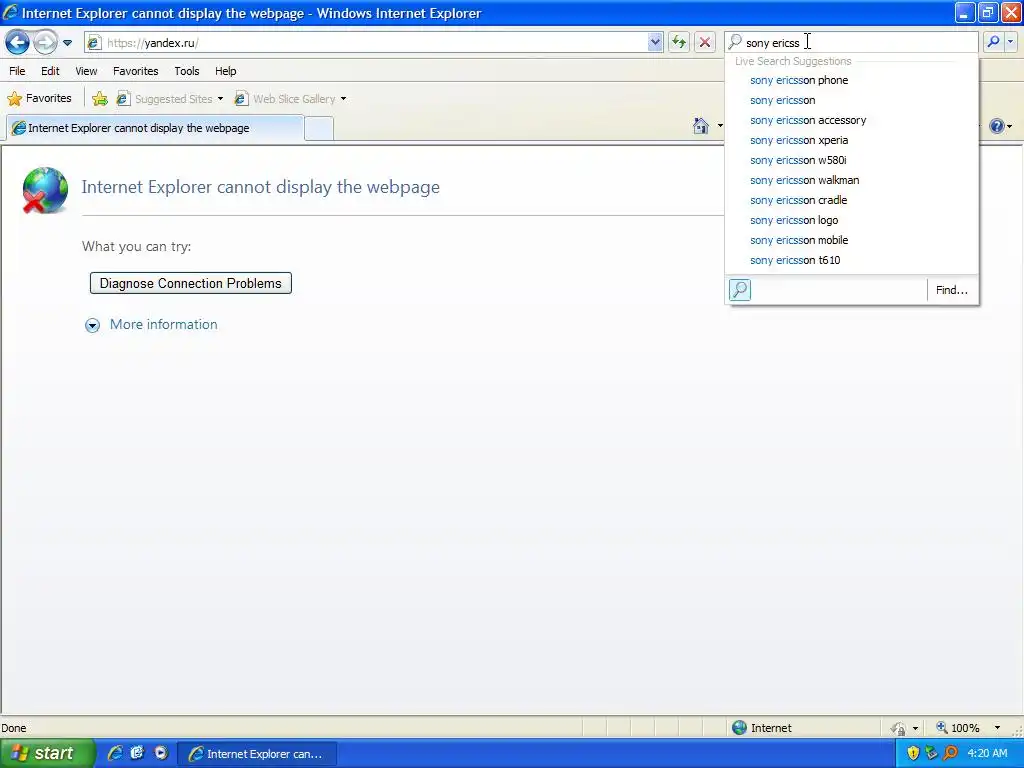Expand the zoom level dropdown arrow
Image resolution: width=1024 pixels, height=768 pixels.
[x=997, y=728]
